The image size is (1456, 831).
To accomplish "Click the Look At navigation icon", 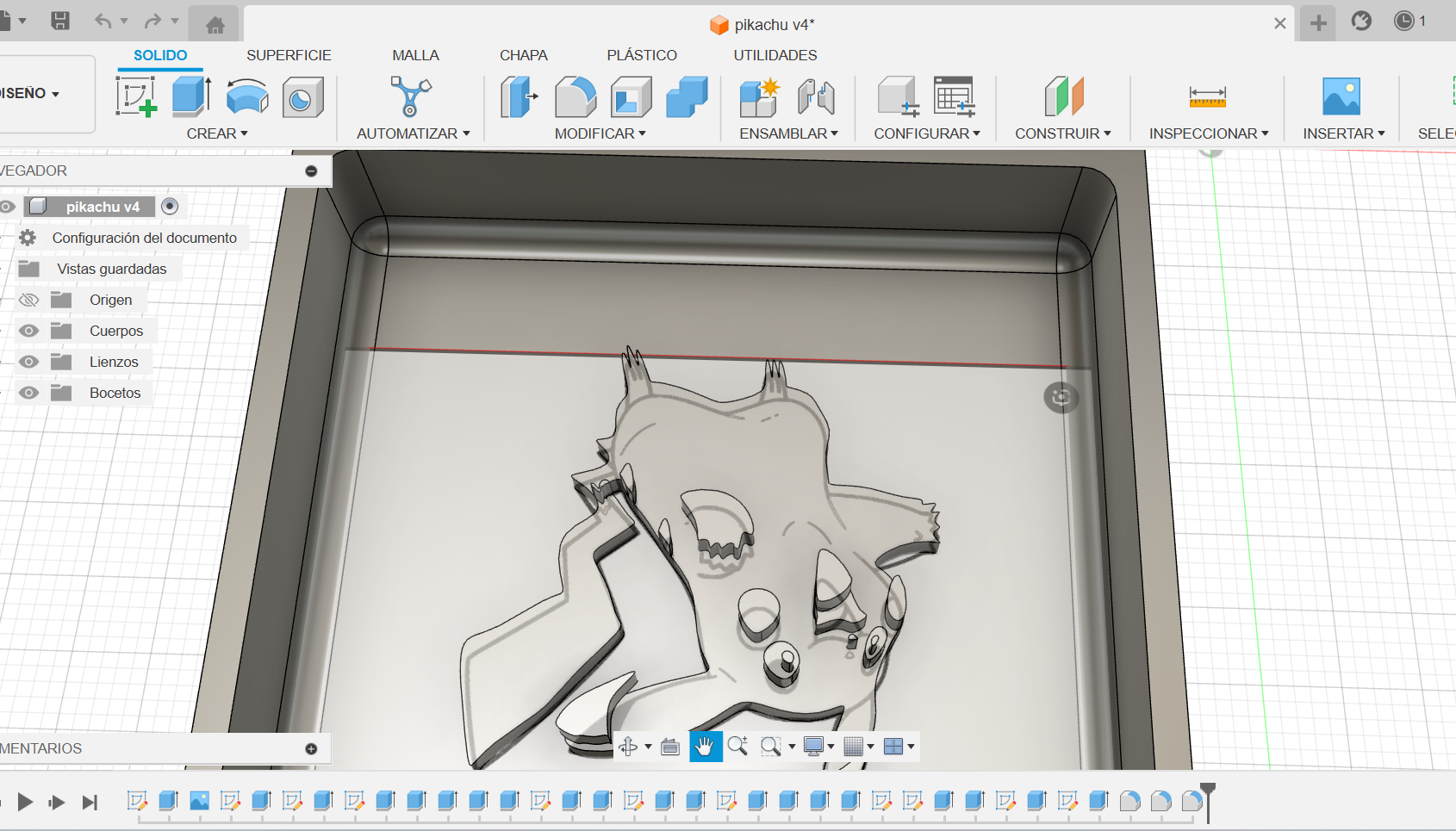I will 670,747.
